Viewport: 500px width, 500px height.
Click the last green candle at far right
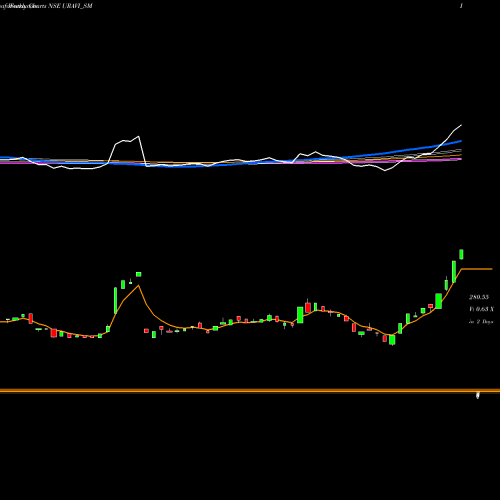(461, 254)
